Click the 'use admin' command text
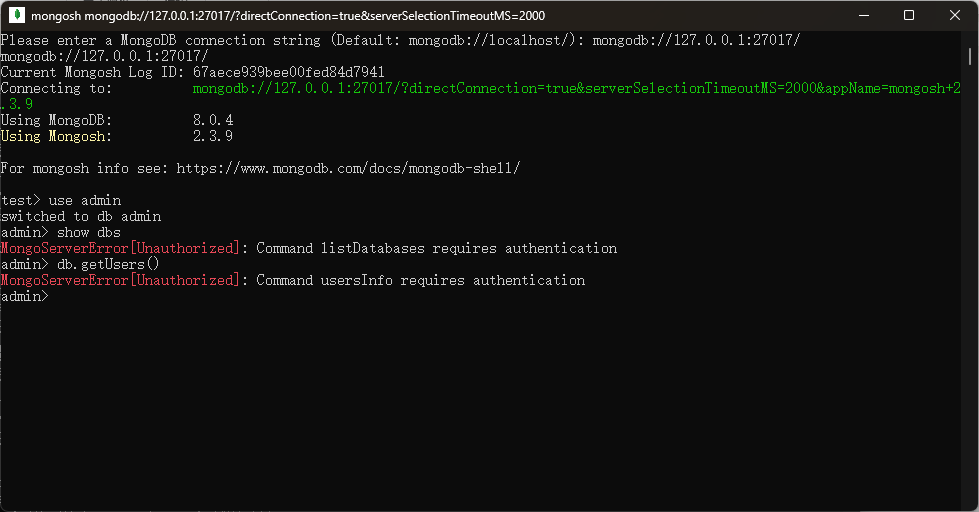The width and height of the screenshot is (979, 512). 85,200
